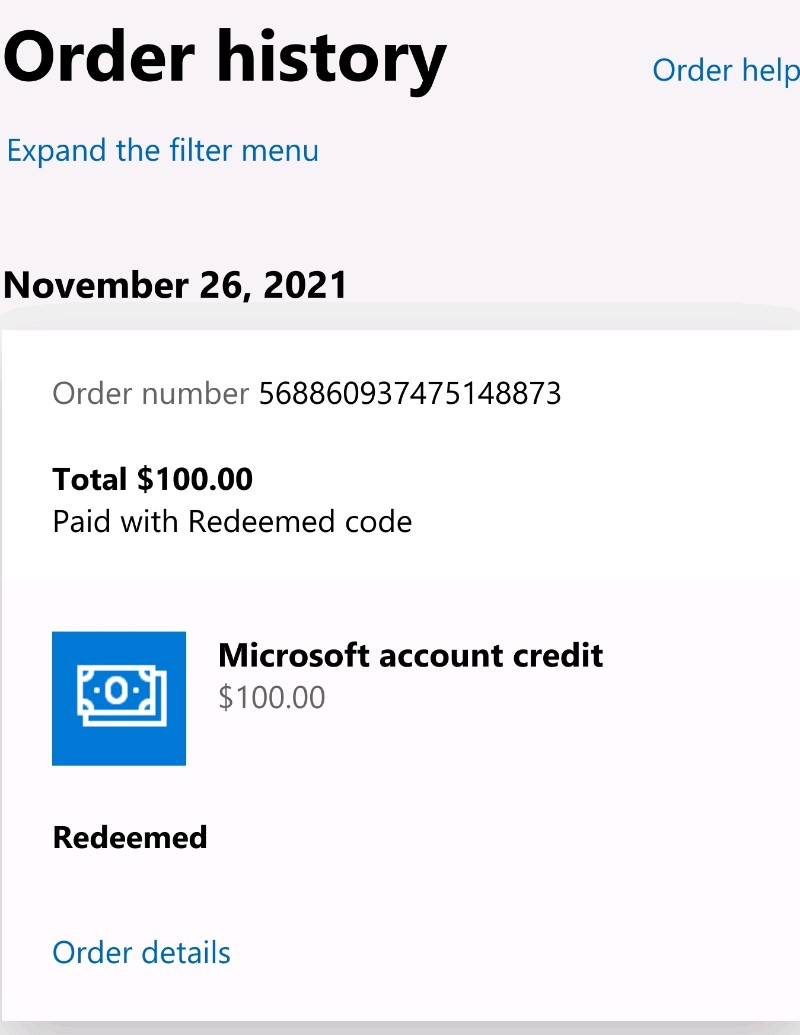
Task: Click the bold $100.00 total amount
Action: 195,480
